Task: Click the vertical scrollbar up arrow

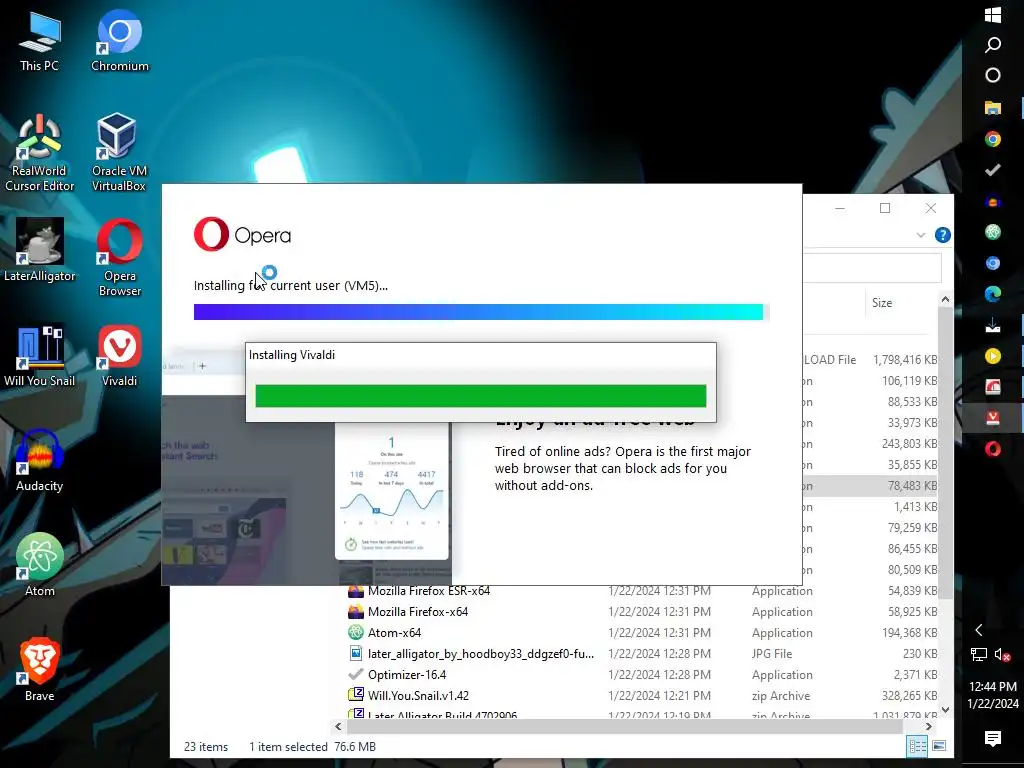Action: [945, 299]
